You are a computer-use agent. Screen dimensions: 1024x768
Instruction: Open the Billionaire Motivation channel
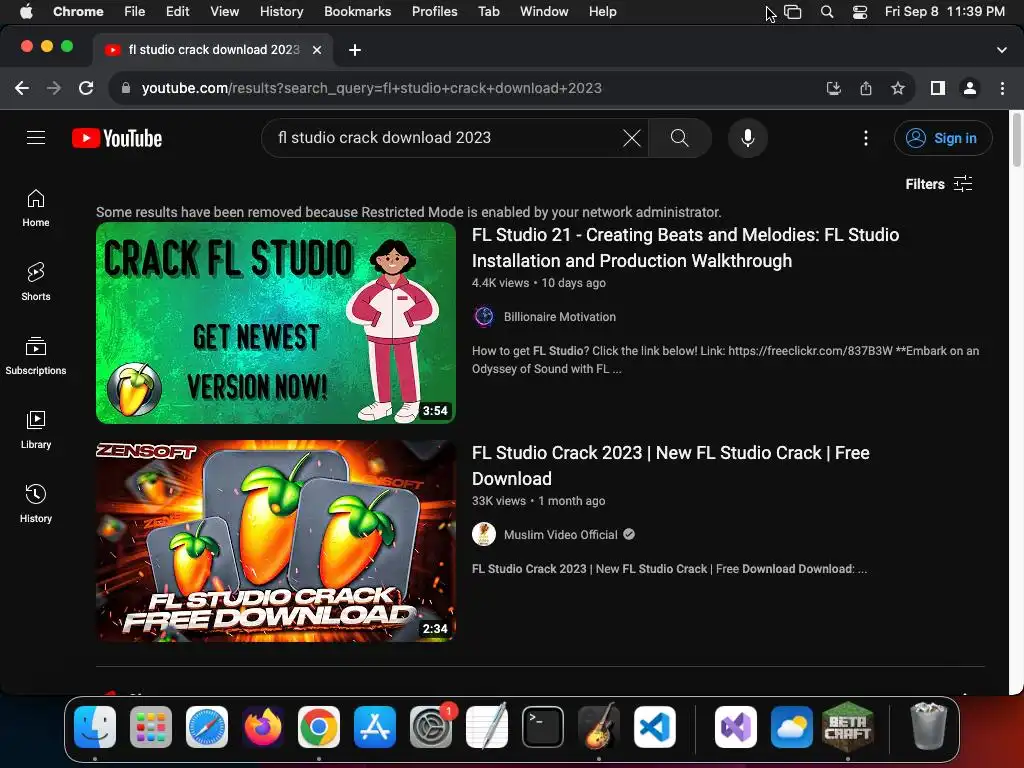tap(560, 317)
